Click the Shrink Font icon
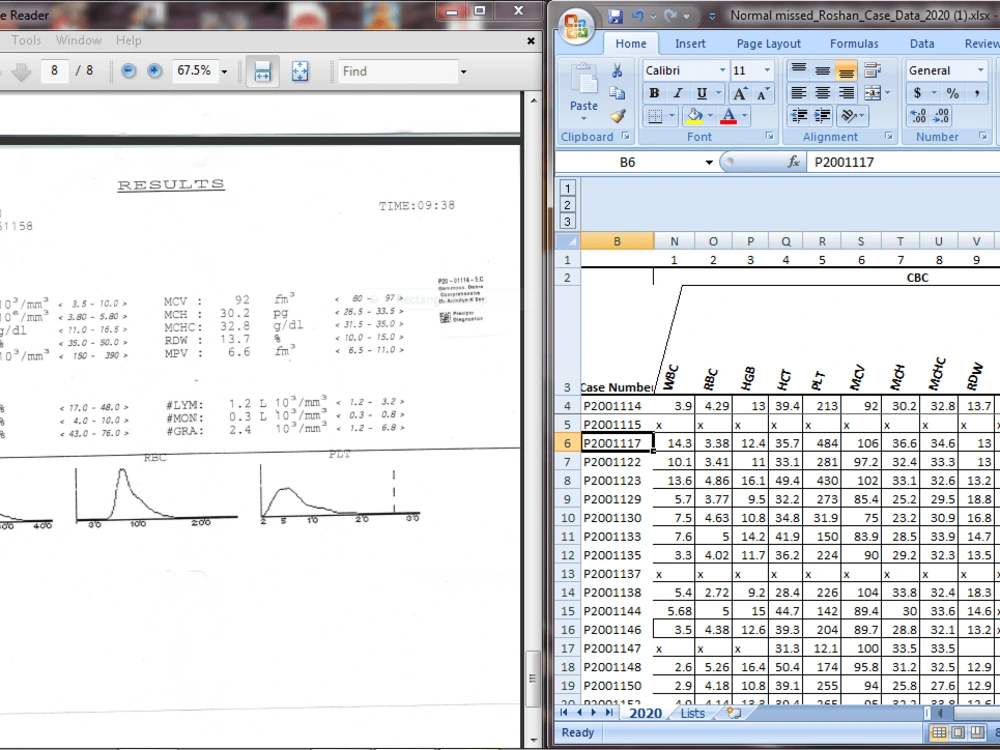The image size is (1000, 750). (763, 94)
